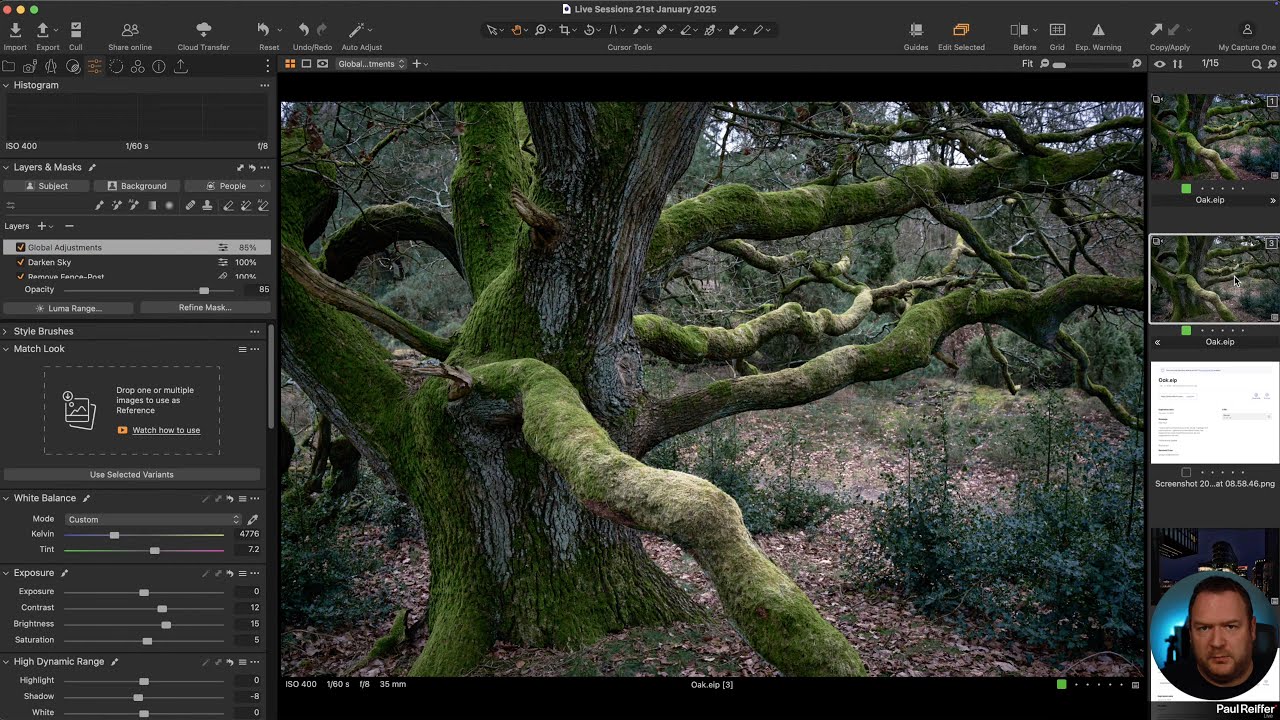Screen dimensions: 1280x720
Task: Open the Capture tool tab with camera icon
Action: tap(30, 66)
